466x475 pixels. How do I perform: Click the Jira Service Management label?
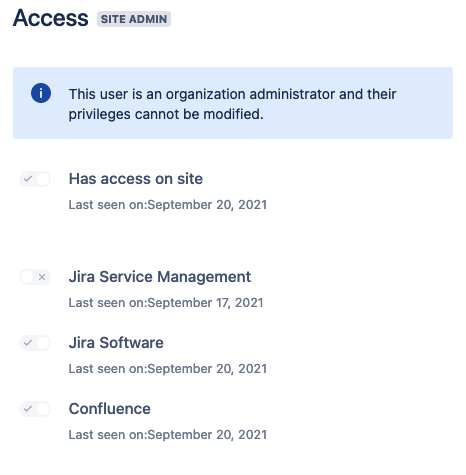pyautogui.click(x=160, y=277)
